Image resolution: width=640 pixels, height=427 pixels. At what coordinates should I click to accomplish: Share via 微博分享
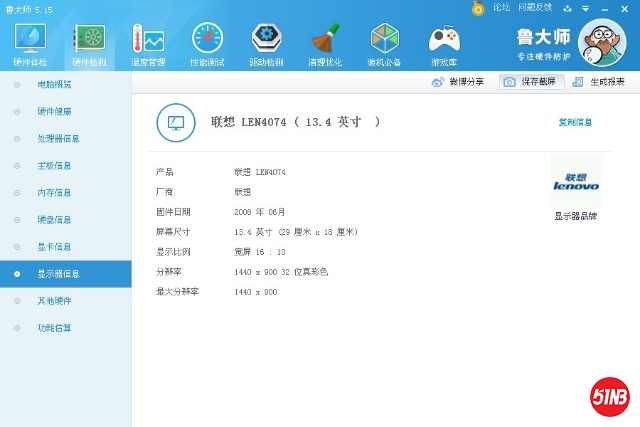pos(459,82)
